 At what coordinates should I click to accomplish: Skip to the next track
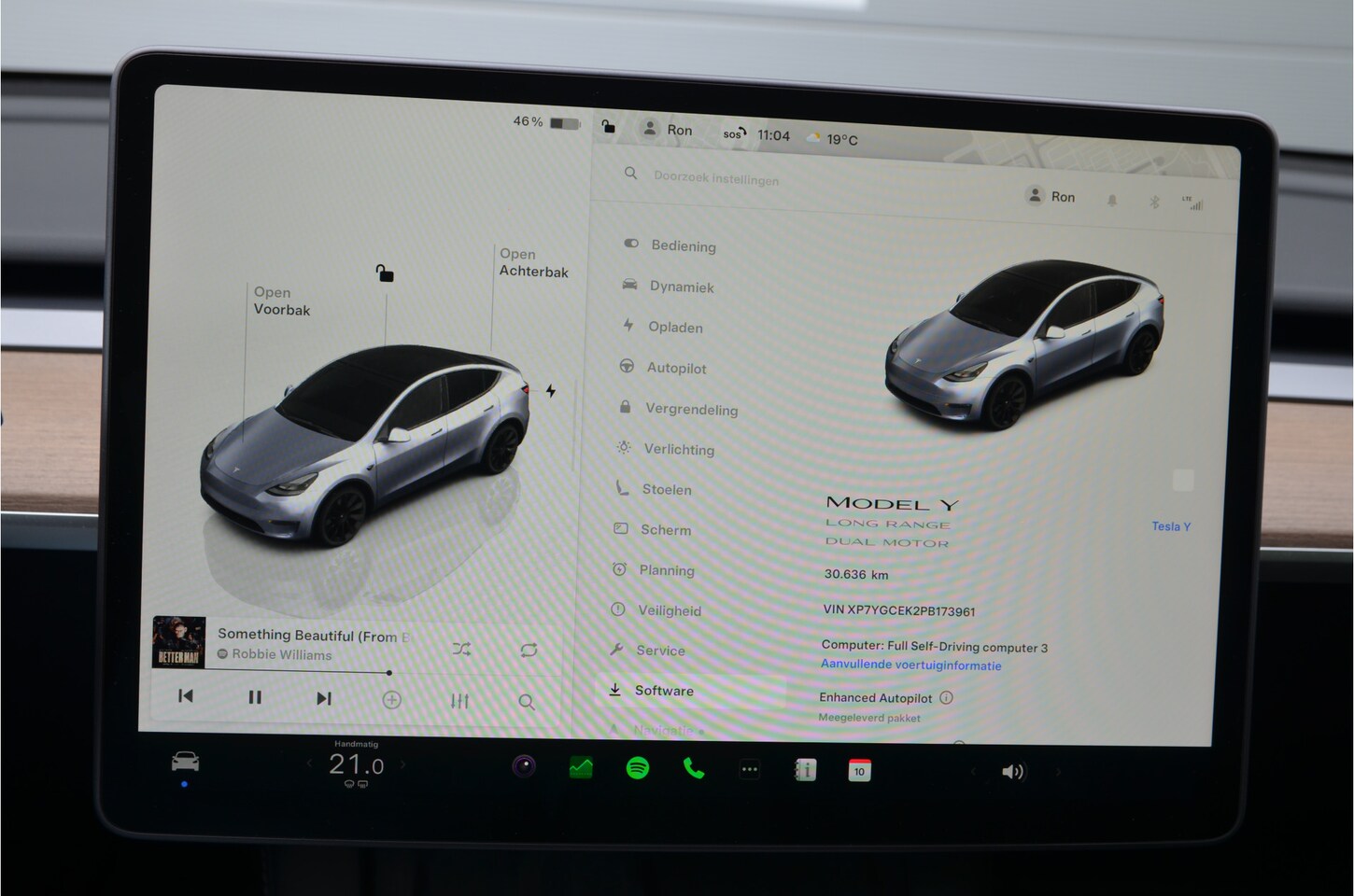(x=323, y=698)
